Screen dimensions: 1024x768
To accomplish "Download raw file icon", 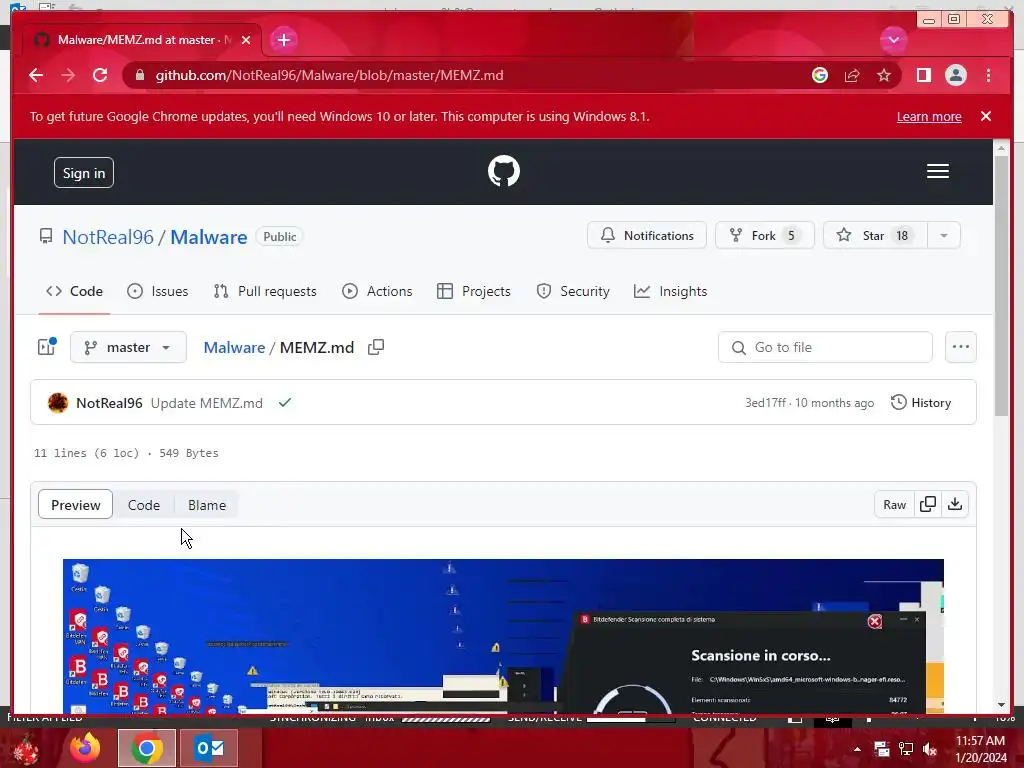I will 955,504.
